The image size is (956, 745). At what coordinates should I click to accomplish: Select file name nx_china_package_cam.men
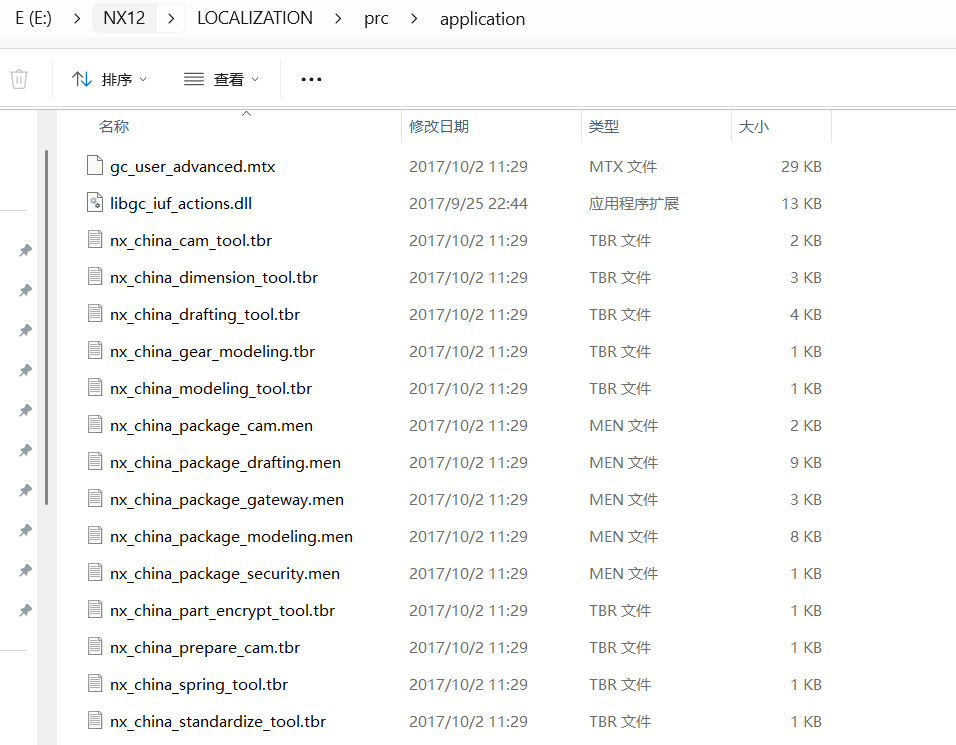tap(212, 426)
